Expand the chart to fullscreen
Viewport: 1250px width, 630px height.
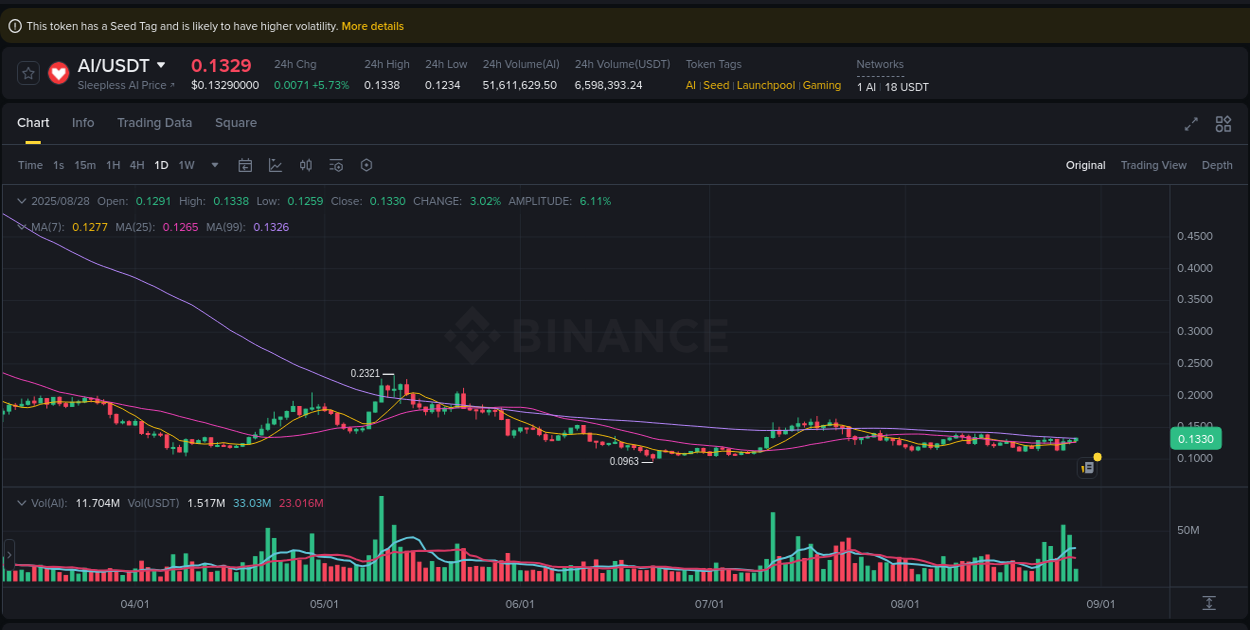click(1190, 124)
